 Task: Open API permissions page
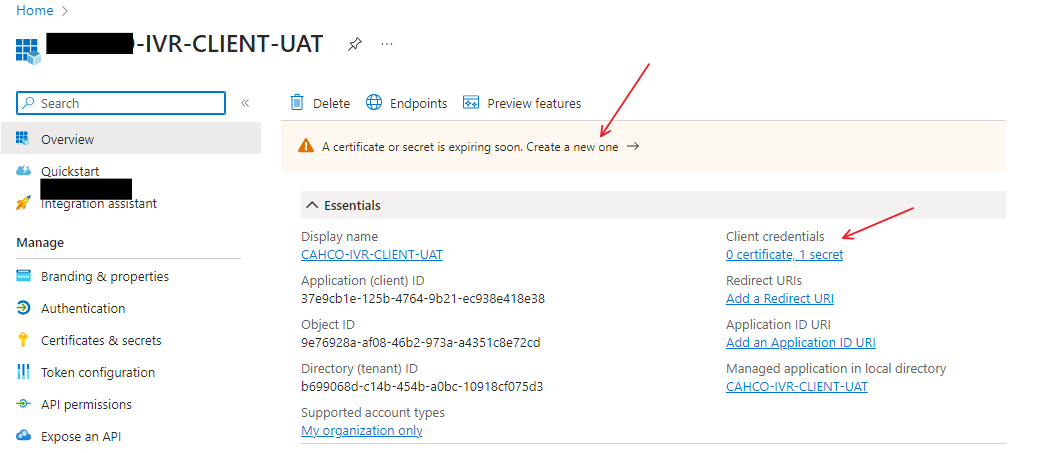click(86, 404)
